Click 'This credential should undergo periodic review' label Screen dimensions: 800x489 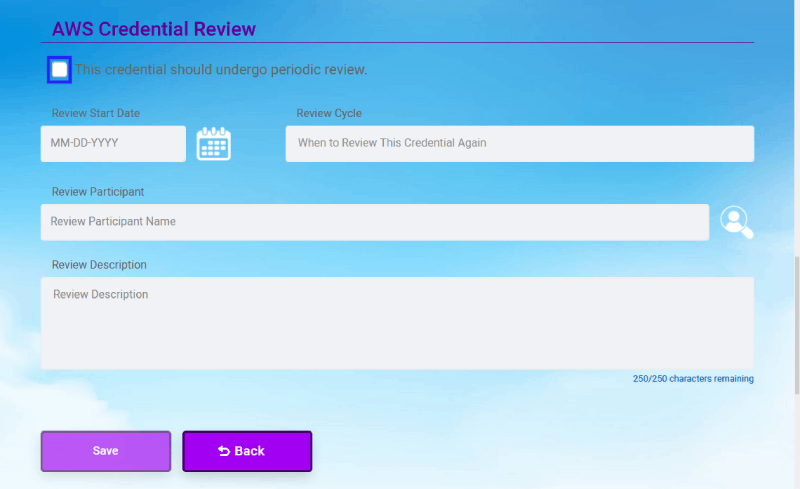pos(221,69)
